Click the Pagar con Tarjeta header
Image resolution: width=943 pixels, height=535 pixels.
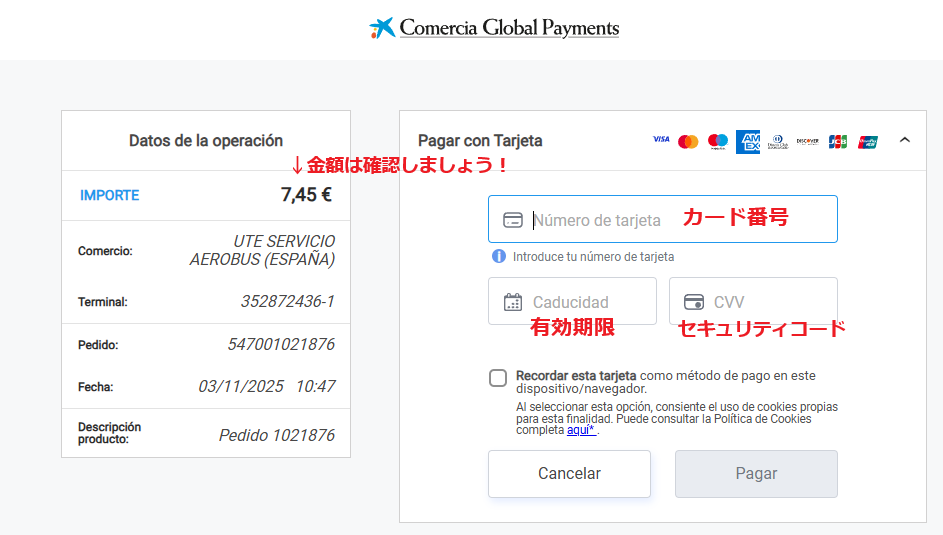(x=480, y=141)
